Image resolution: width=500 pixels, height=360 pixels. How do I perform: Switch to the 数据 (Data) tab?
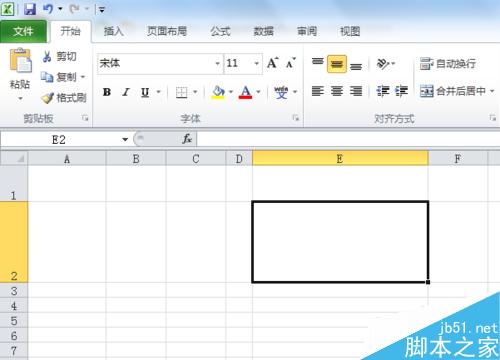(264, 31)
